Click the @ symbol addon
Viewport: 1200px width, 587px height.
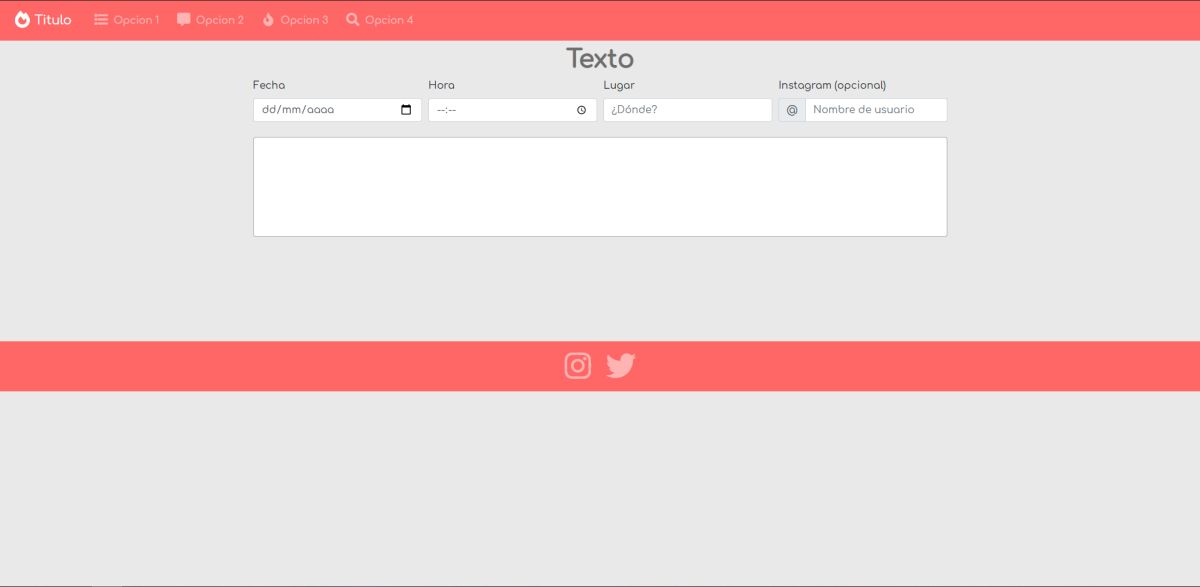point(792,110)
